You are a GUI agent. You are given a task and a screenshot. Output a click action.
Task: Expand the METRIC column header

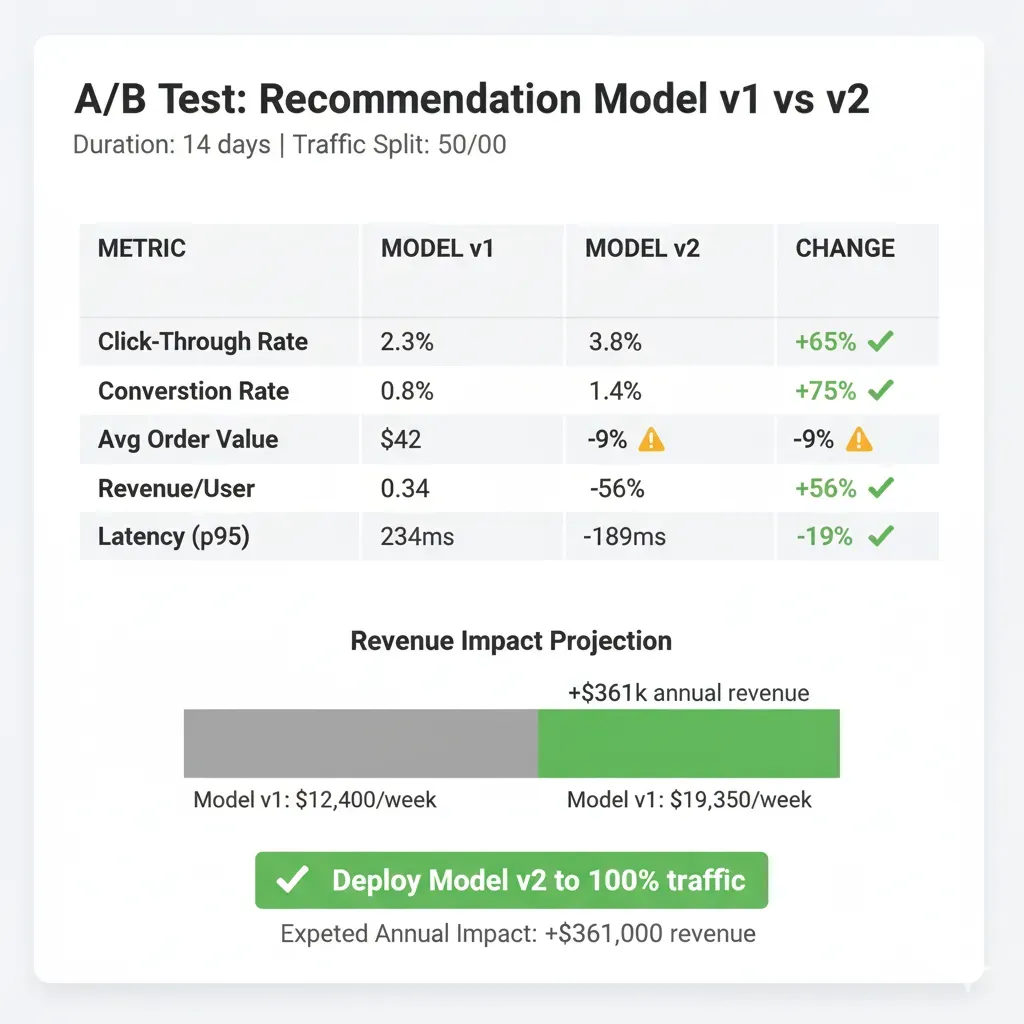tap(142, 248)
